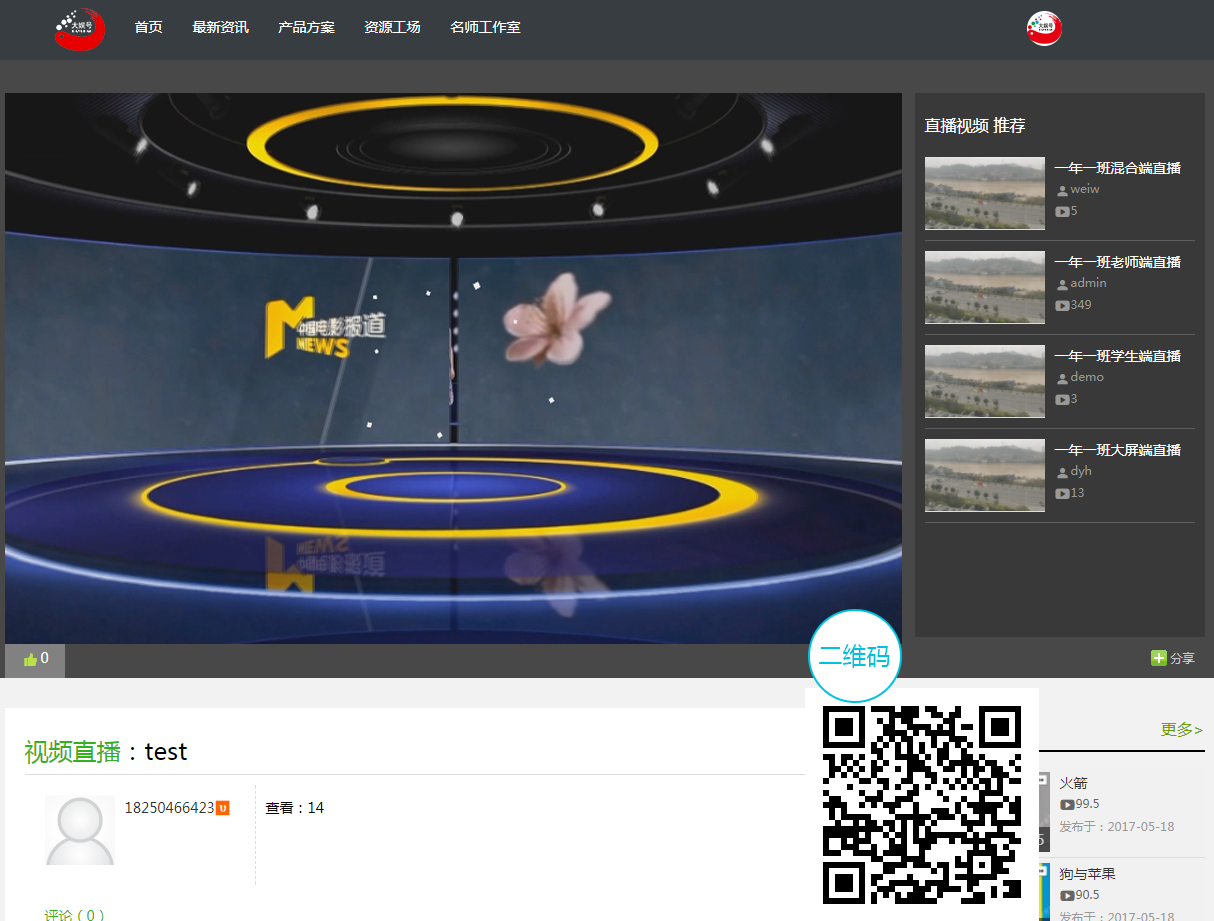This screenshot has width=1214, height=921.
Task: Click the 分享 share link
Action: [1183, 658]
